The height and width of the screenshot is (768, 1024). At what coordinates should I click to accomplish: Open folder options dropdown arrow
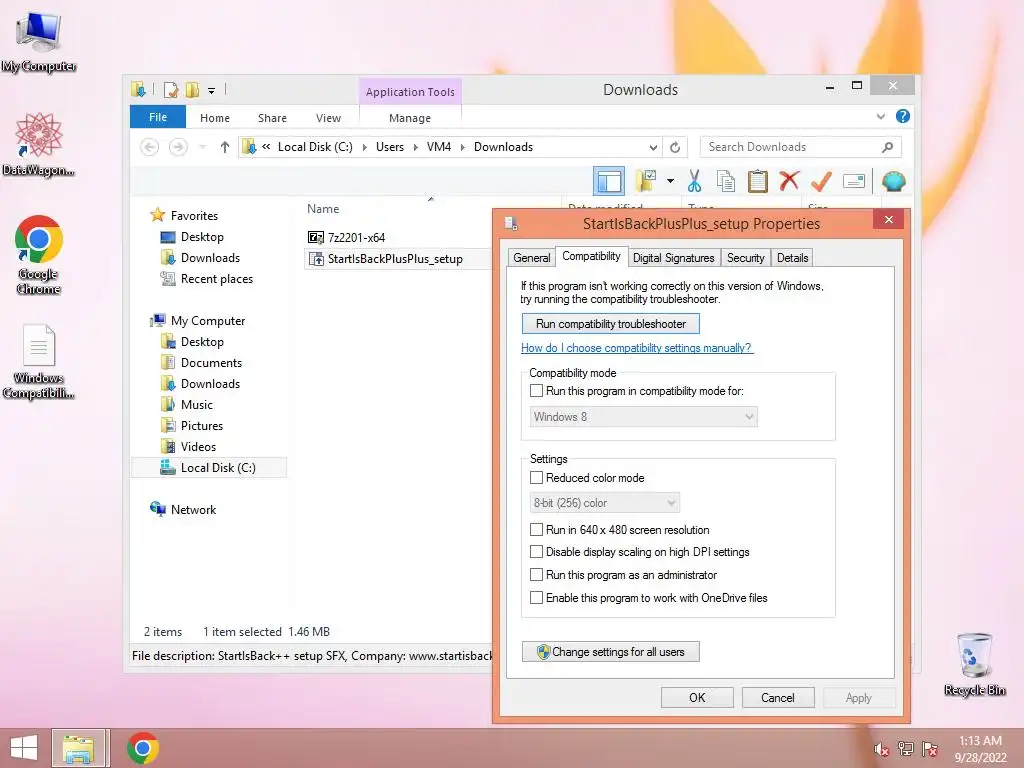coord(670,181)
